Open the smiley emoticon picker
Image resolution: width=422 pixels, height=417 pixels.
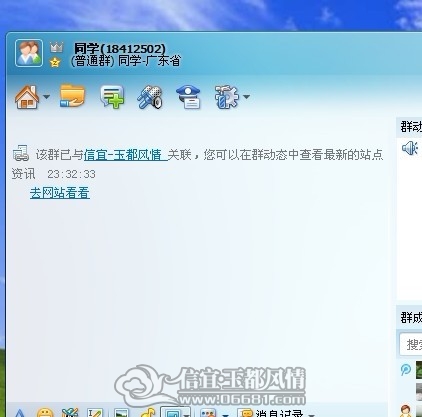coord(45,413)
